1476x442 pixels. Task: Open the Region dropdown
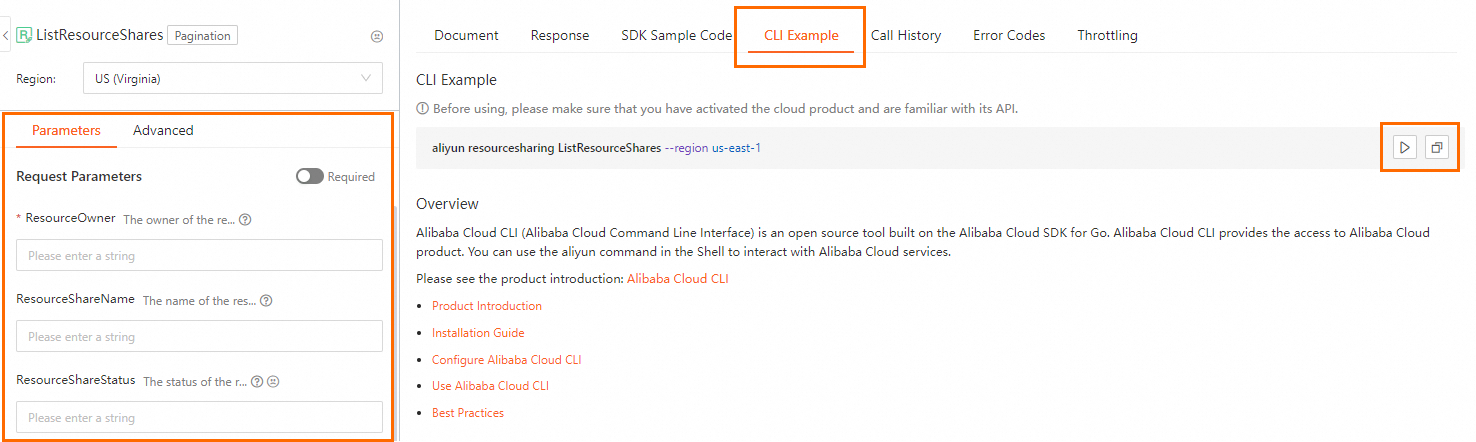pos(232,78)
